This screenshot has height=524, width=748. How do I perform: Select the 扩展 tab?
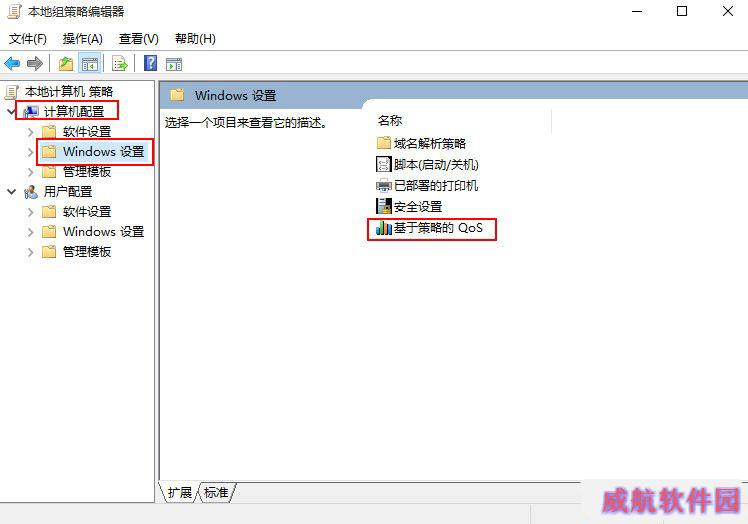tap(179, 492)
